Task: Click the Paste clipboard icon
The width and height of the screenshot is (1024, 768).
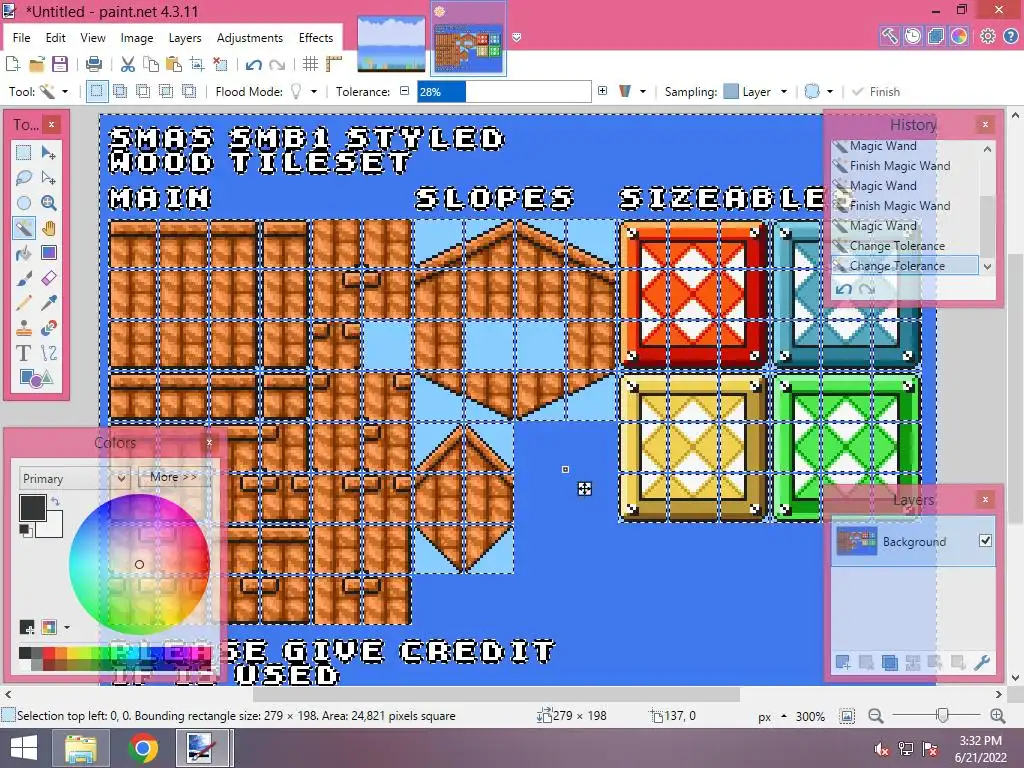Action: [174, 64]
